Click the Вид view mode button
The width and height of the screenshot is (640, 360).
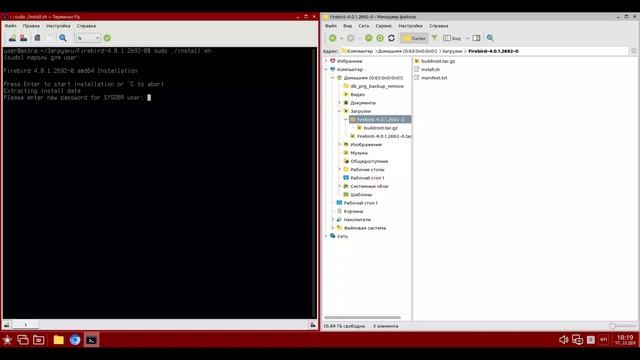pos(452,38)
